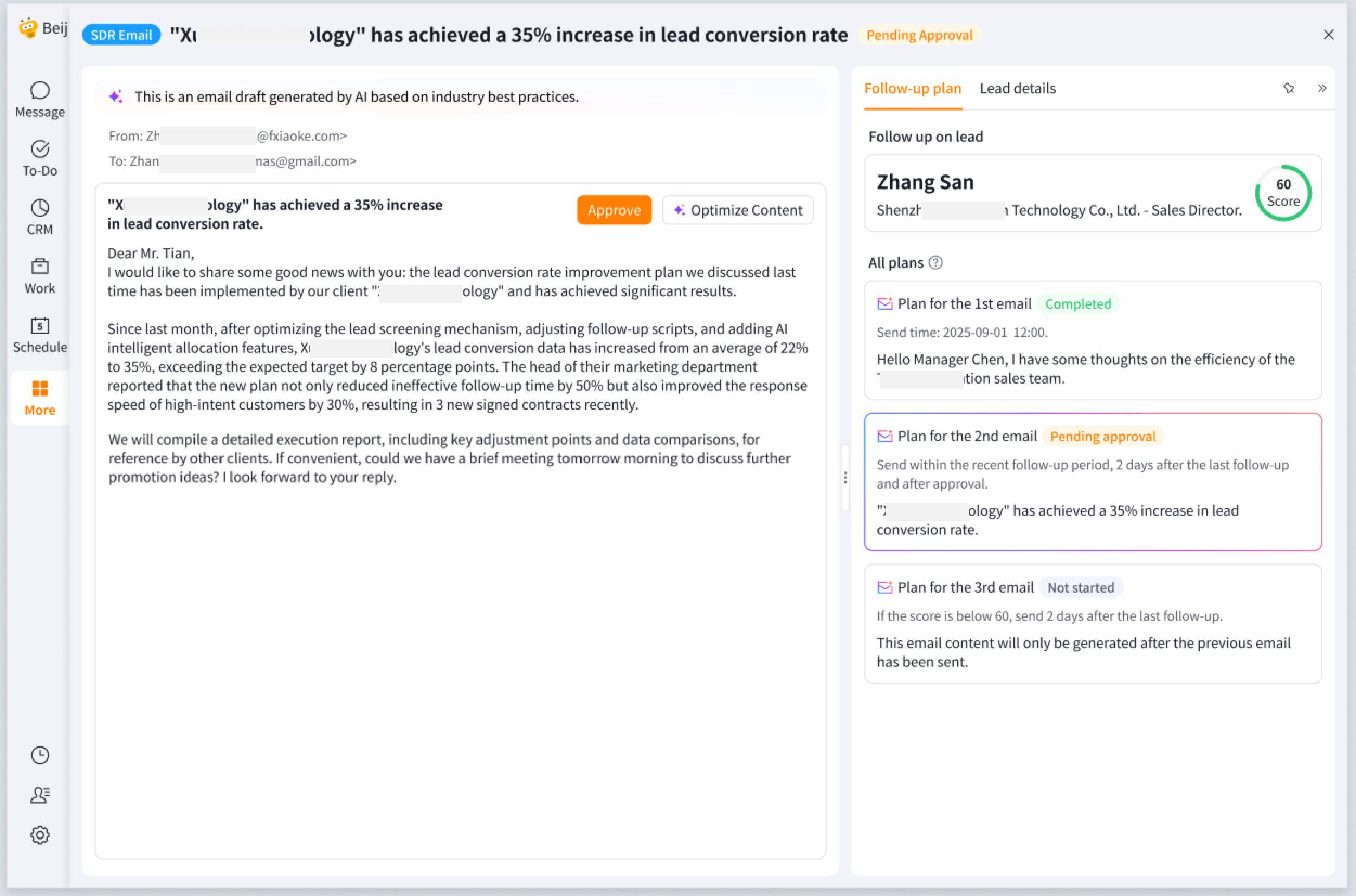The image size is (1356, 896).
Task: Click the Optimize Content button
Action: point(738,210)
